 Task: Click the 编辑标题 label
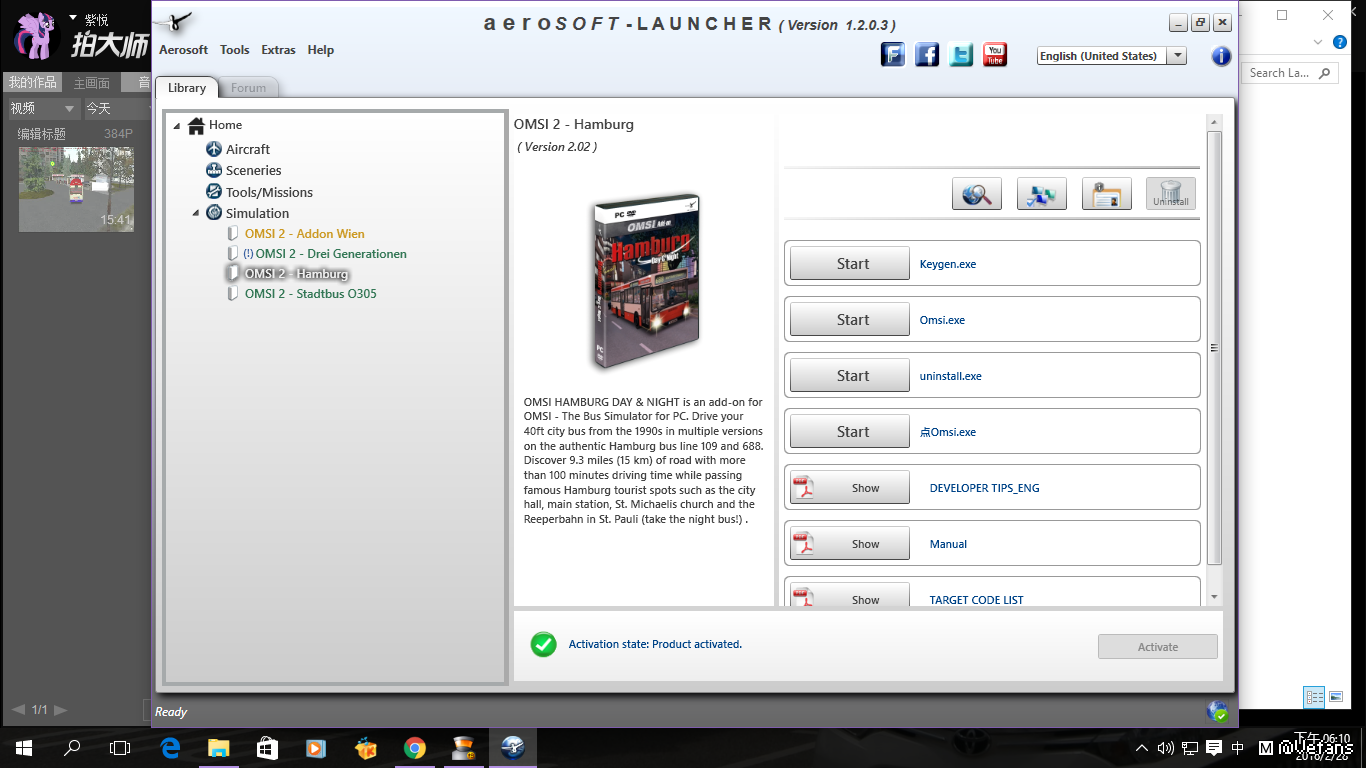click(x=41, y=134)
